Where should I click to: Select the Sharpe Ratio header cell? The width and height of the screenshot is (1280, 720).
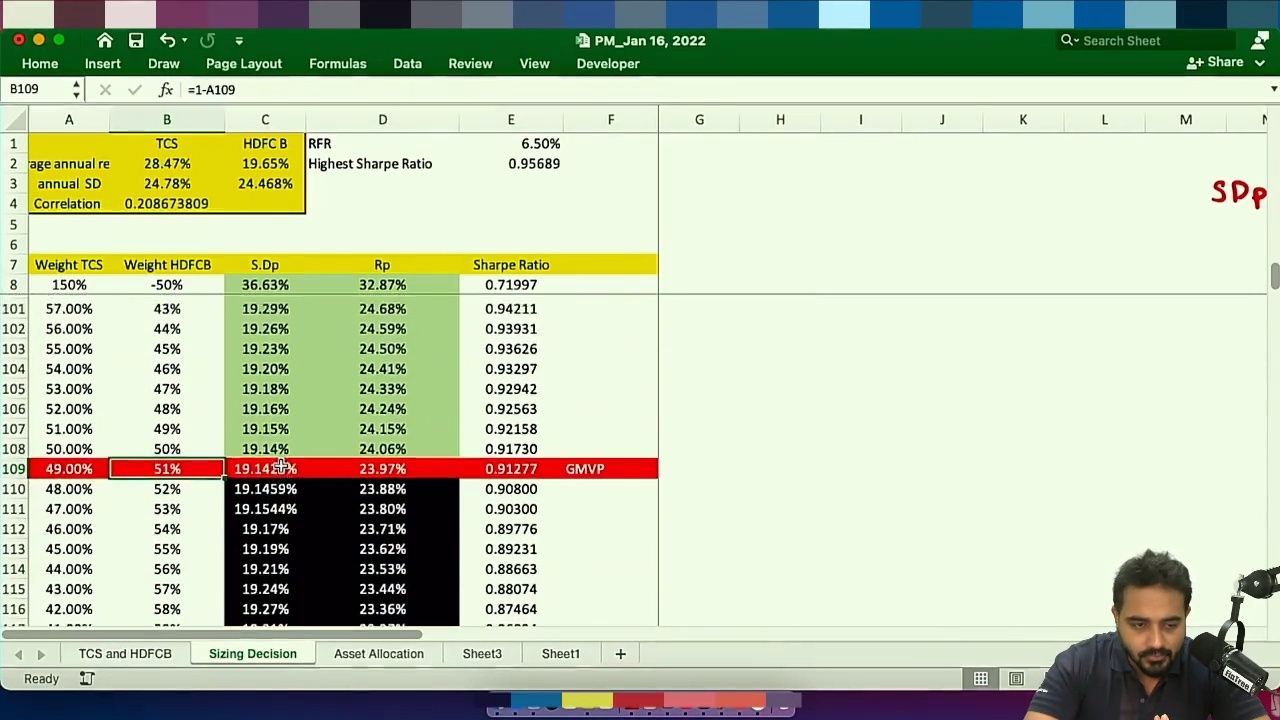click(511, 265)
